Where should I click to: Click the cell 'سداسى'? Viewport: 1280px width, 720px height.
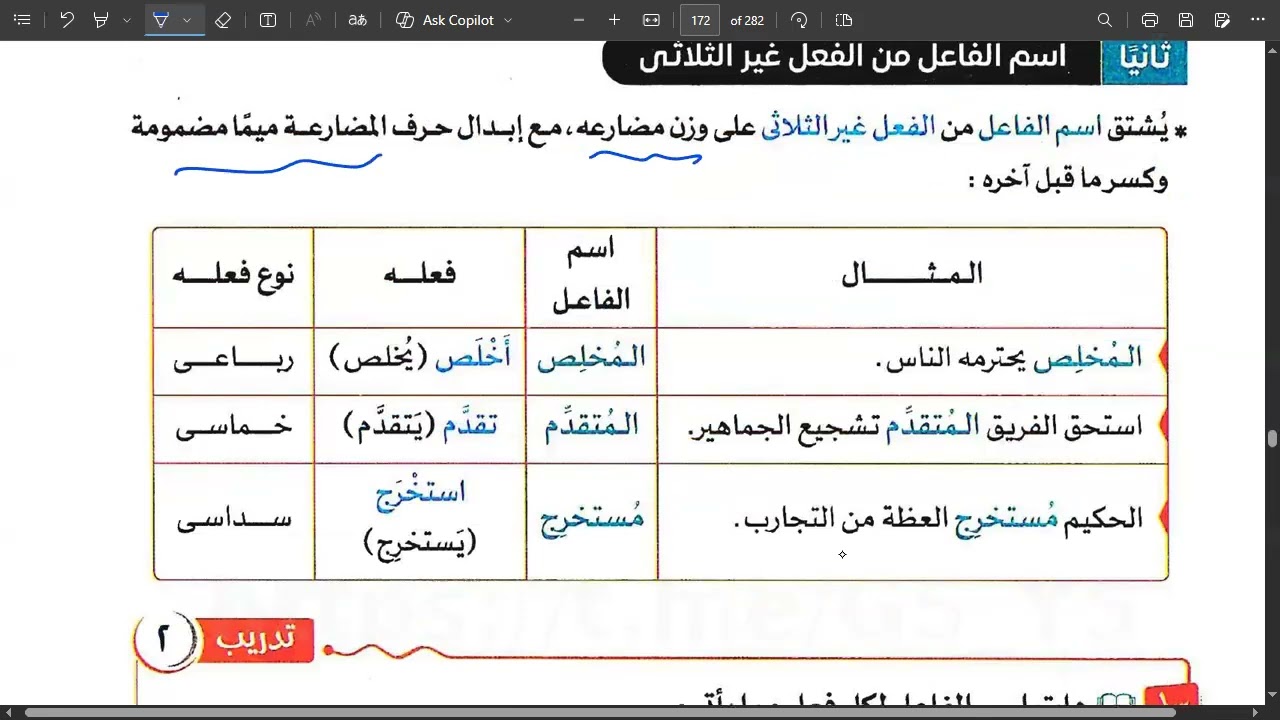point(233,519)
